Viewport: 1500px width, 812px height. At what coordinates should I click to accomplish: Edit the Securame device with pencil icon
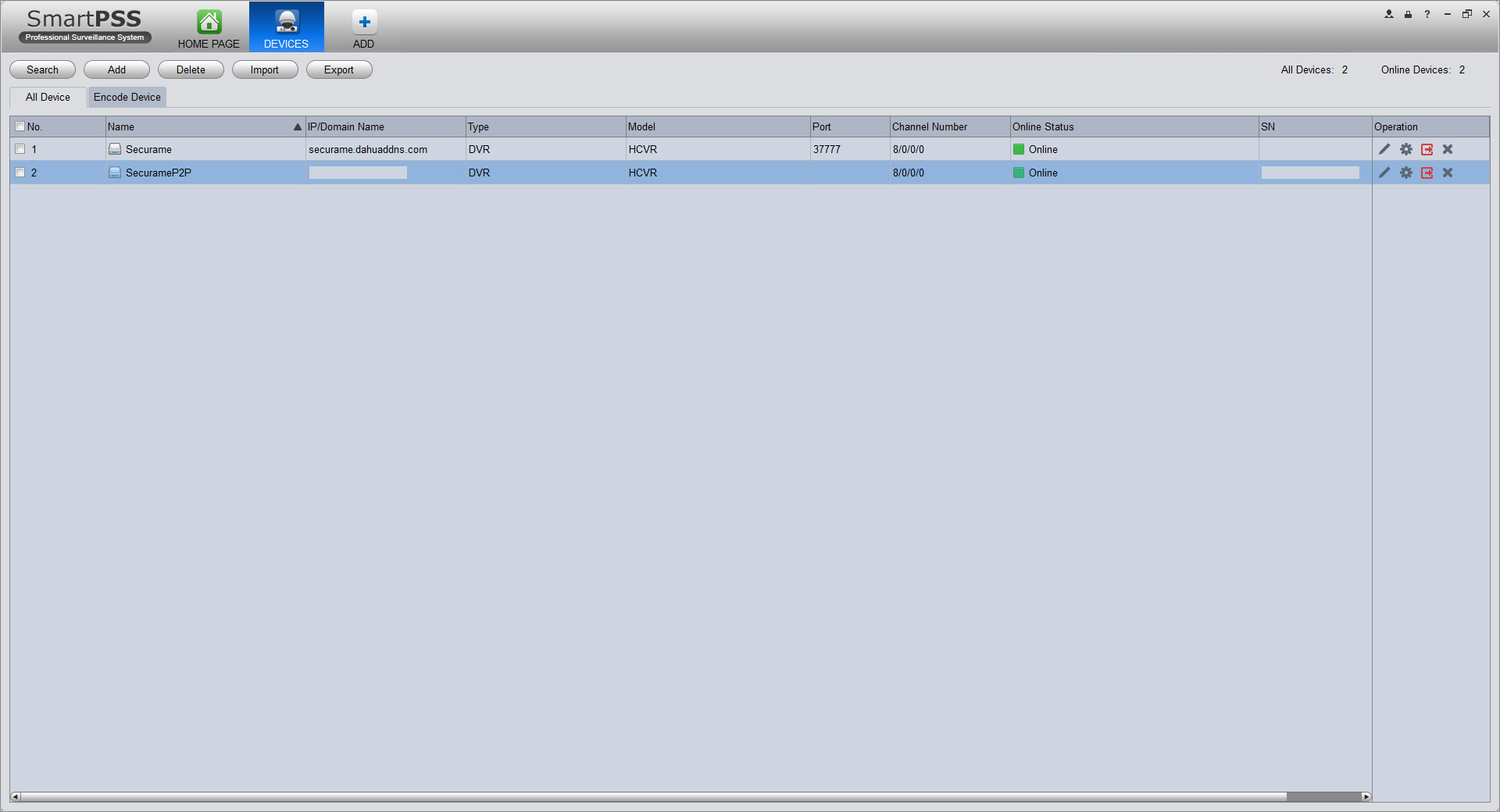tap(1384, 149)
